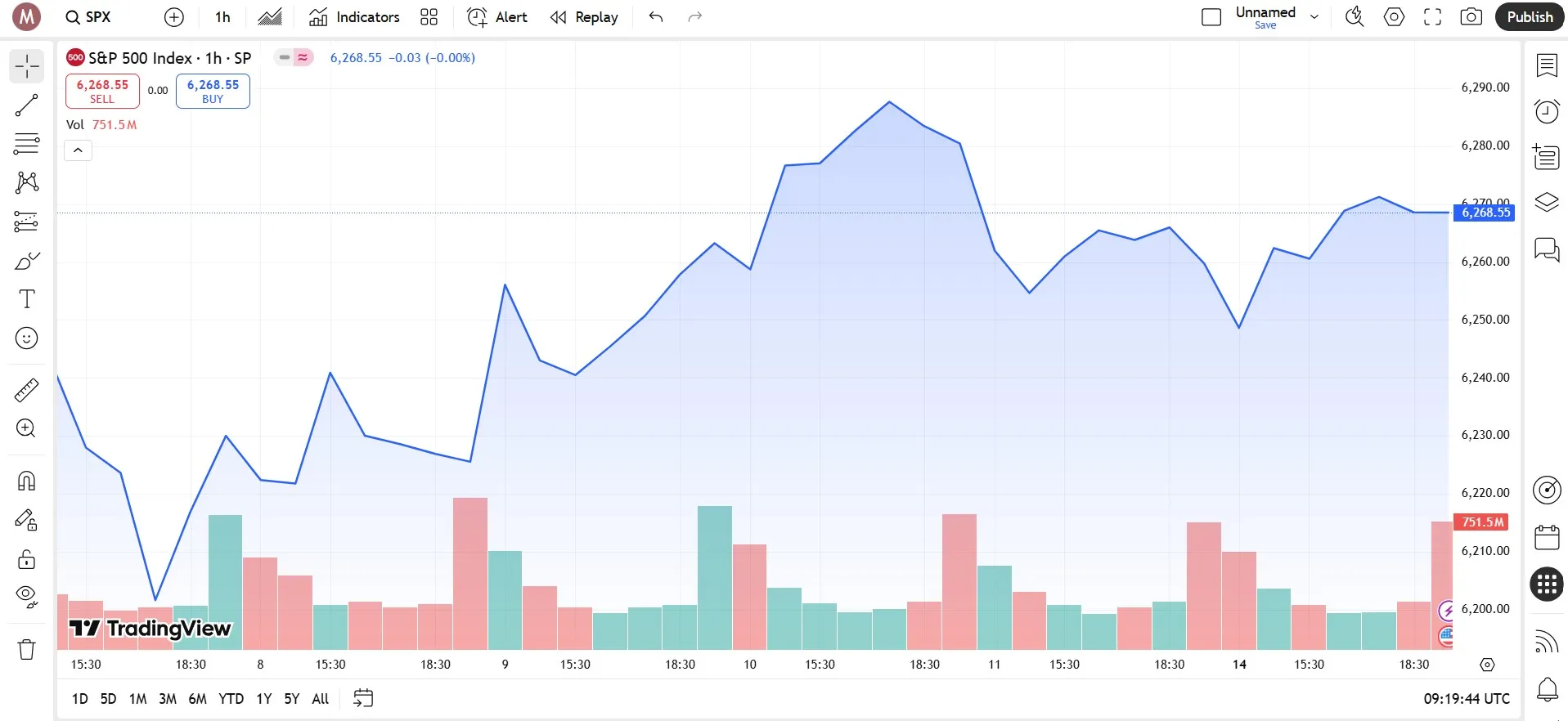1568x721 pixels.
Task: Click the magnet mode icon
Action: (27, 481)
